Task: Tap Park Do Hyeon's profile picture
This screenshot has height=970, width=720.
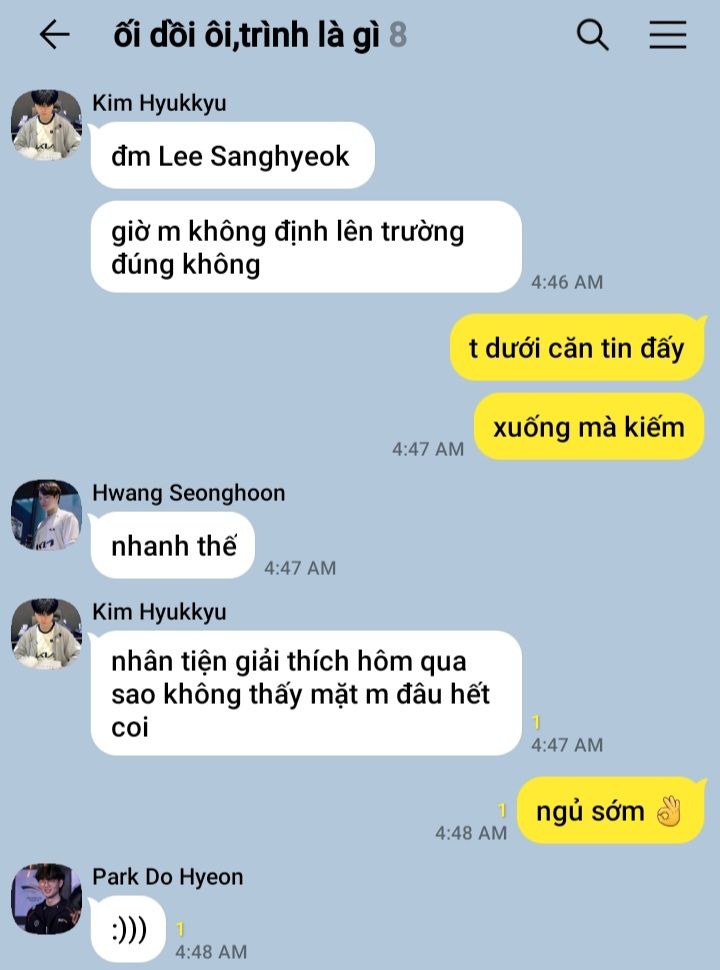Action: pyautogui.click(x=46, y=899)
